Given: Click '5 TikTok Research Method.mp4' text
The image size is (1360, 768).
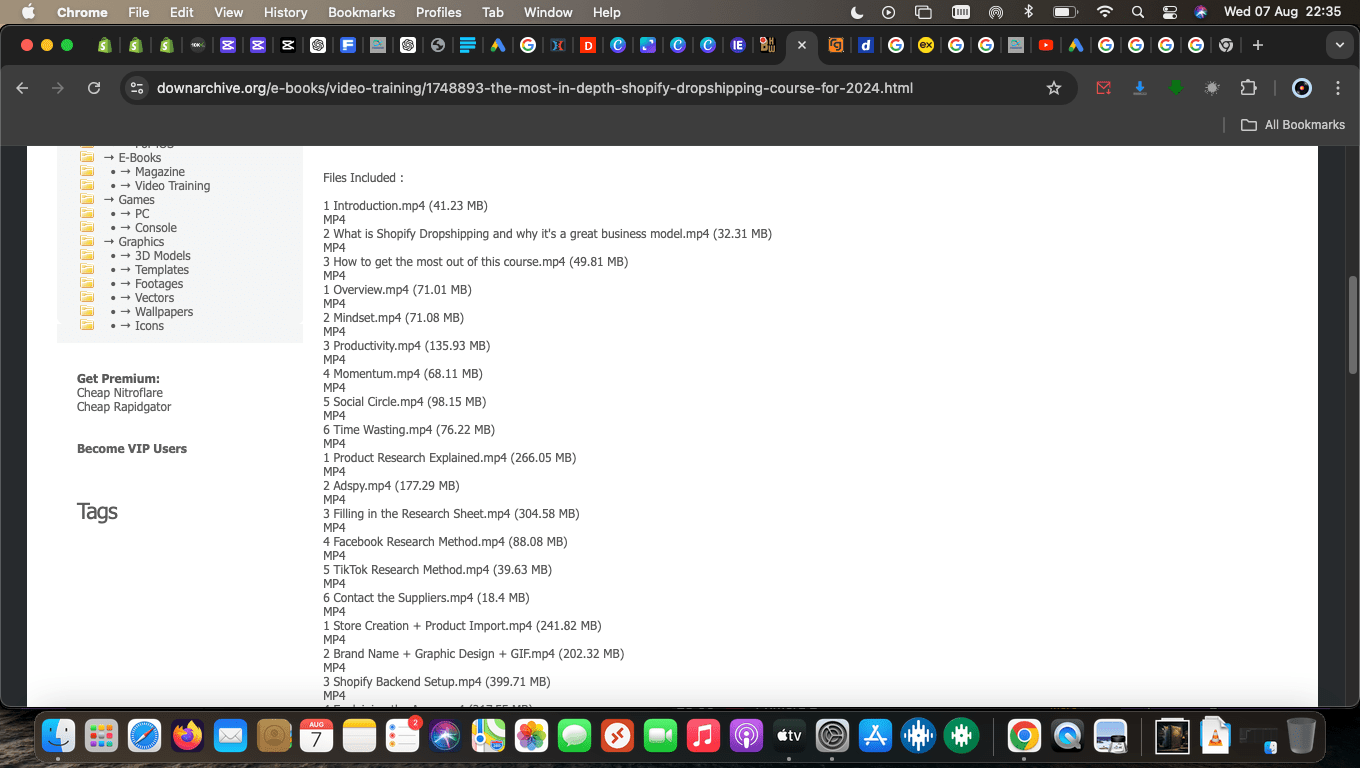Looking at the screenshot, I should point(406,570).
